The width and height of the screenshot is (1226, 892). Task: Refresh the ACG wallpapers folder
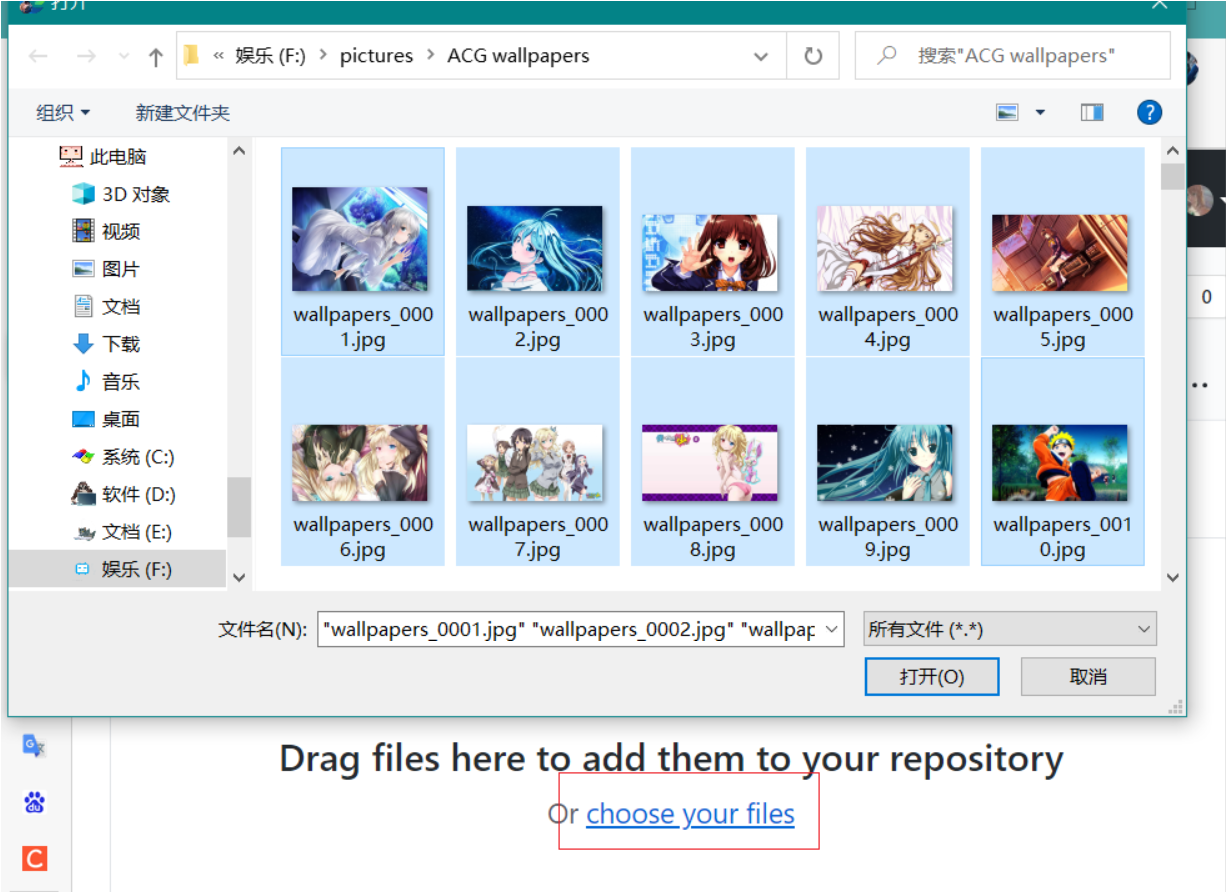(x=813, y=56)
